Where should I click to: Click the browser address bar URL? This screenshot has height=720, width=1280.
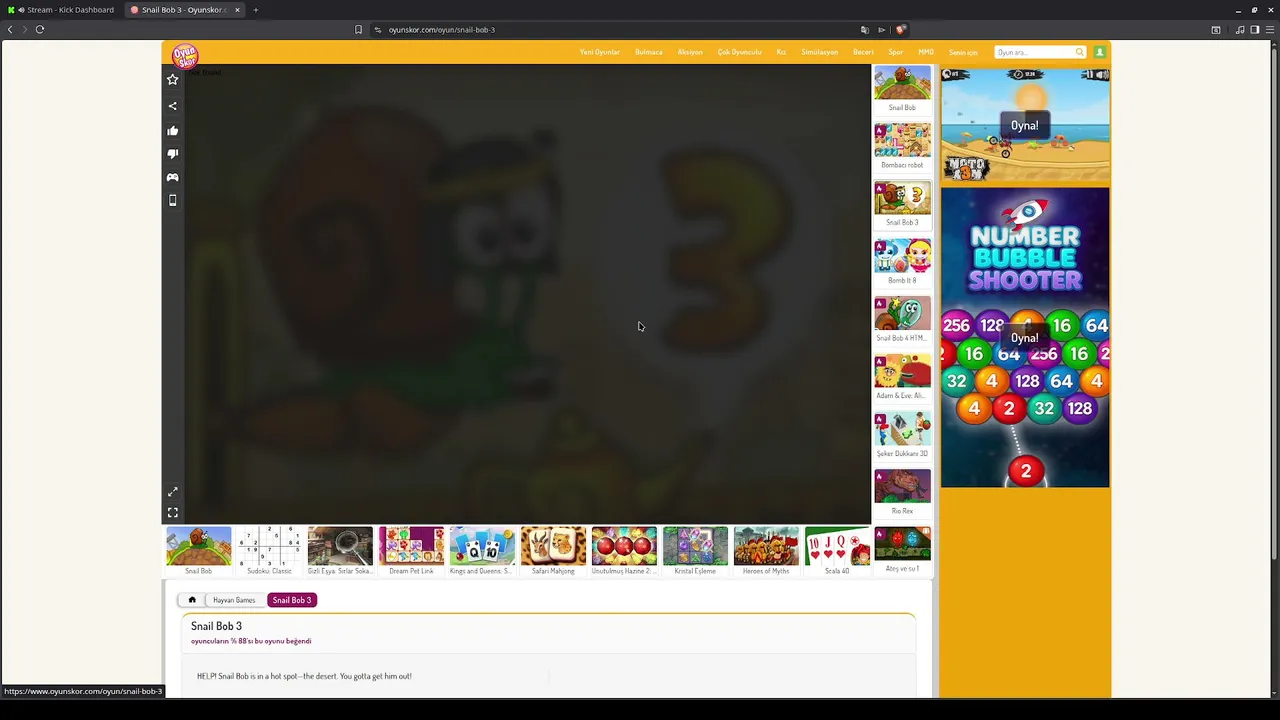pyautogui.click(x=441, y=29)
